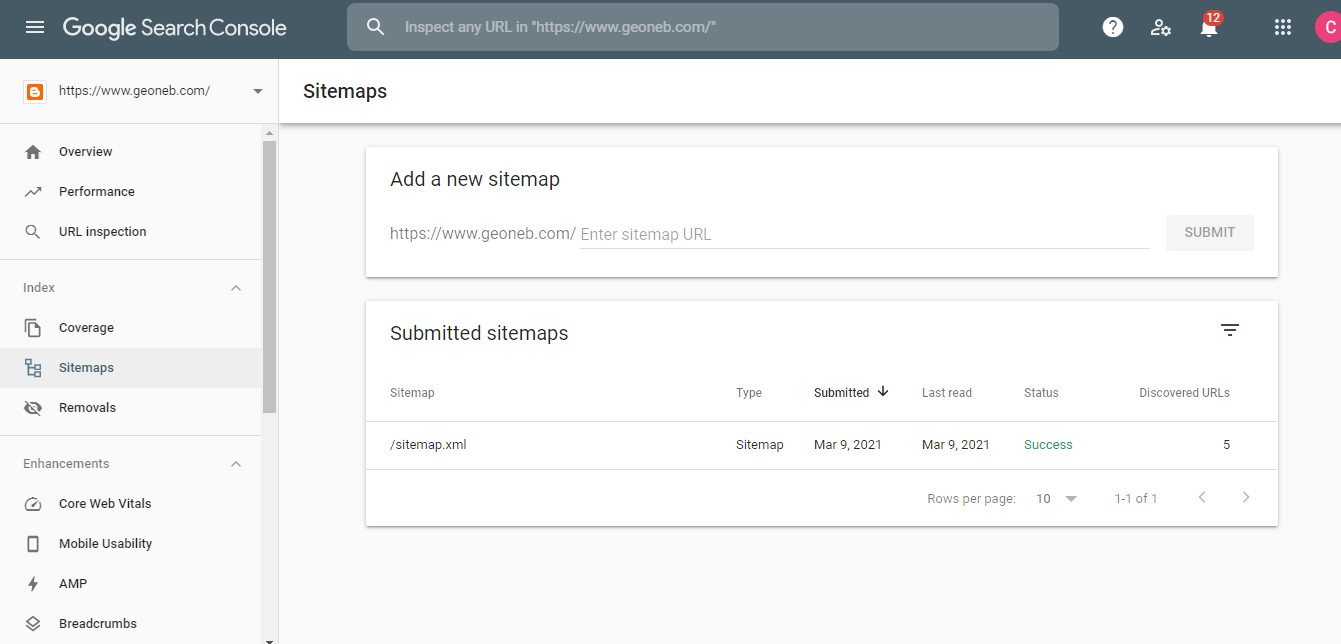Viewport: 1341px width, 644px height.
Task: Collapse the Enhancements section
Action: click(x=236, y=464)
